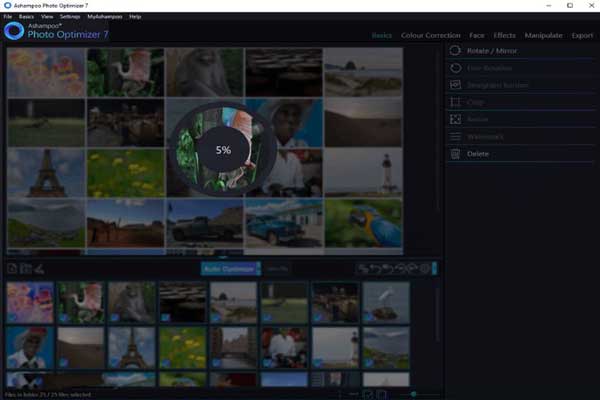The width and height of the screenshot is (600, 400).
Task: Click the add folder icon in toolbar
Action: tap(26, 269)
